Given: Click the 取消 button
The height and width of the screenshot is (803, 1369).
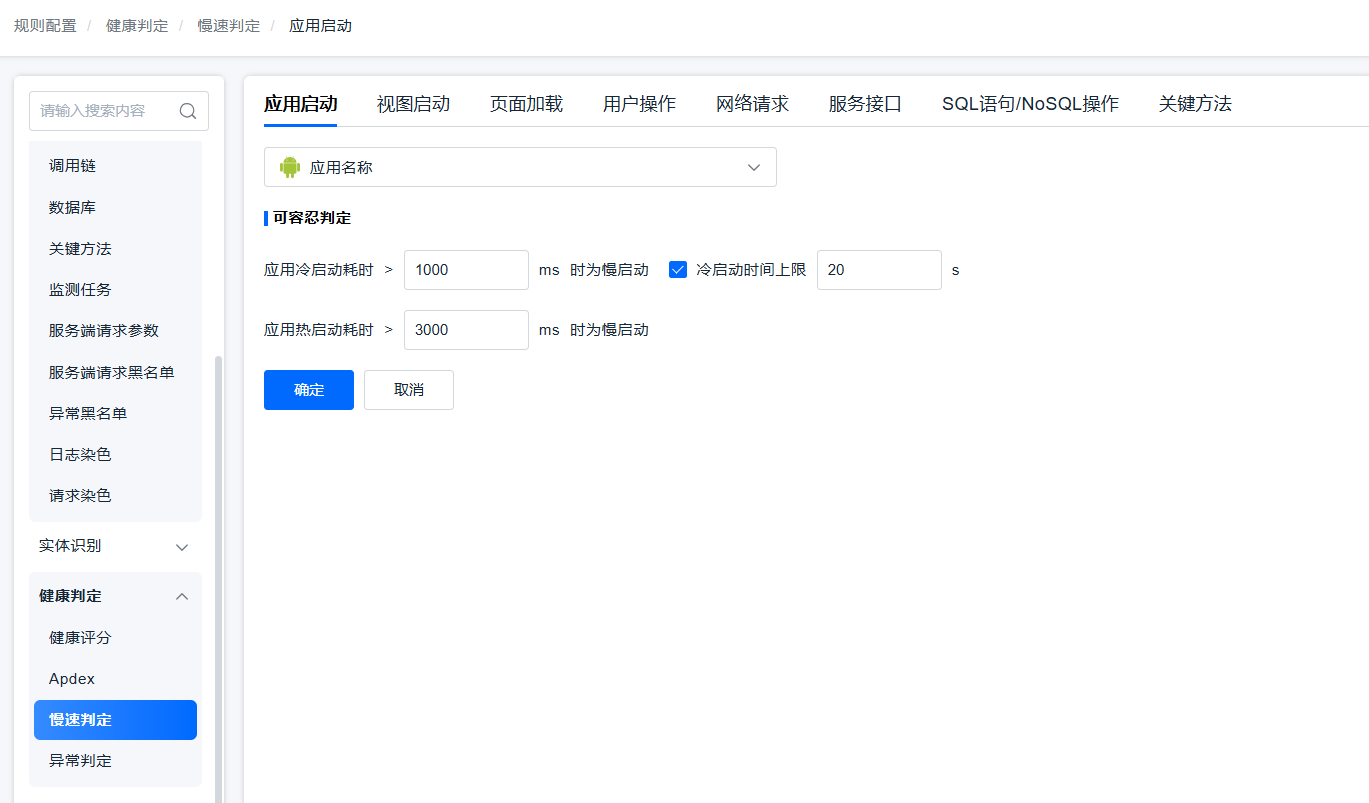Looking at the screenshot, I should pos(409,390).
